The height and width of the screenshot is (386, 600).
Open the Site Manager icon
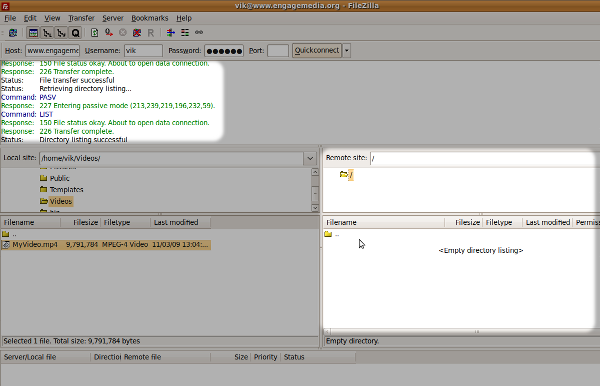(x=13, y=33)
